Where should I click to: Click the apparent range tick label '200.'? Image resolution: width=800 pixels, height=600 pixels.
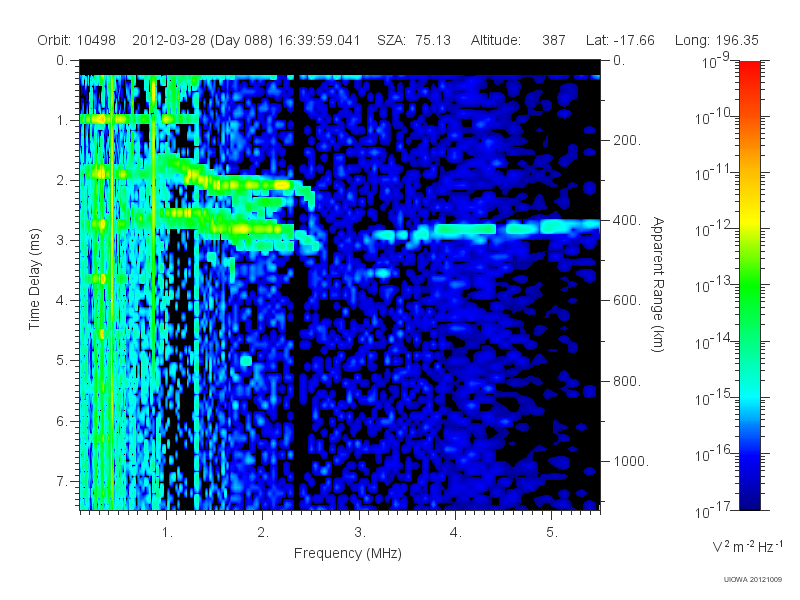click(x=627, y=140)
